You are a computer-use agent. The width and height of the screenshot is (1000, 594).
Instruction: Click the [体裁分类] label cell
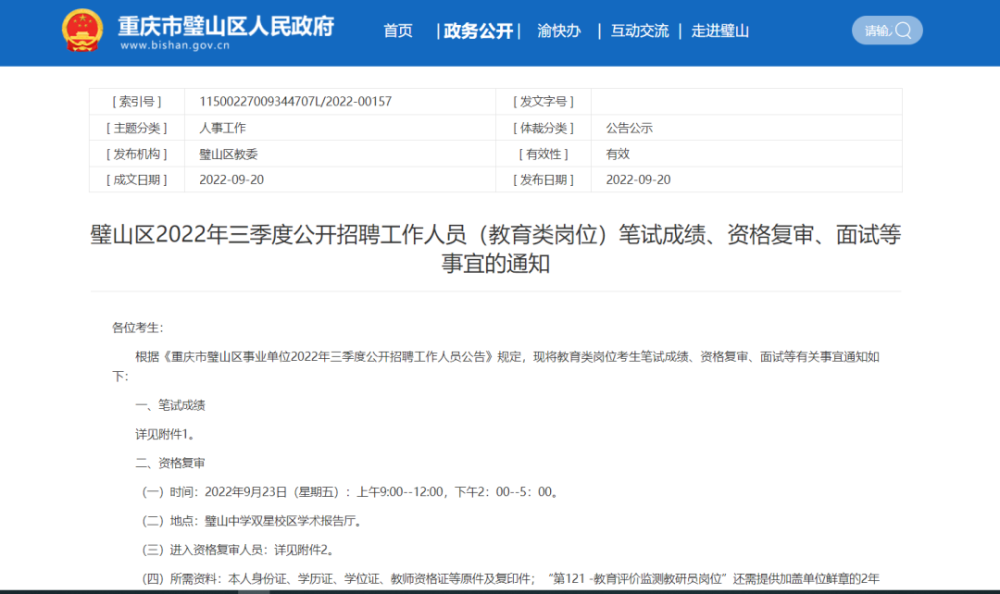pos(543,128)
